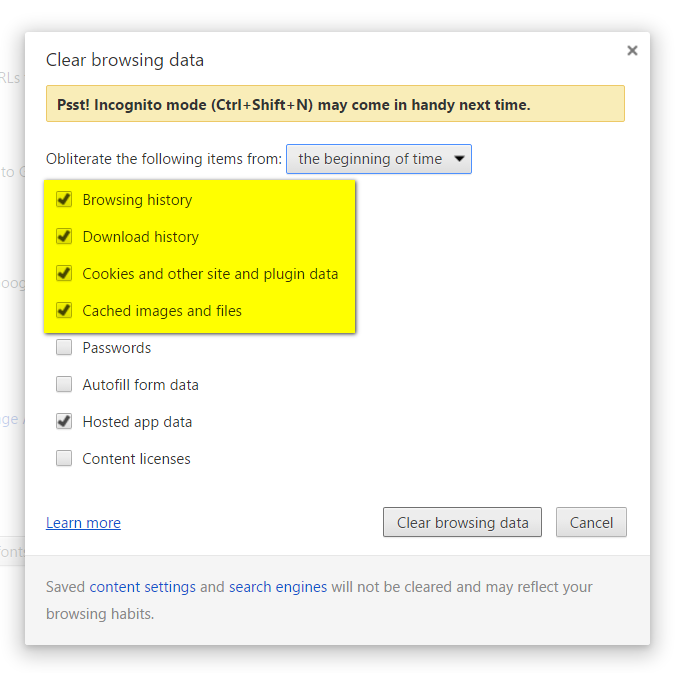Open the Learn more link
The height and width of the screenshot is (673, 679).
(x=83, y=523)
